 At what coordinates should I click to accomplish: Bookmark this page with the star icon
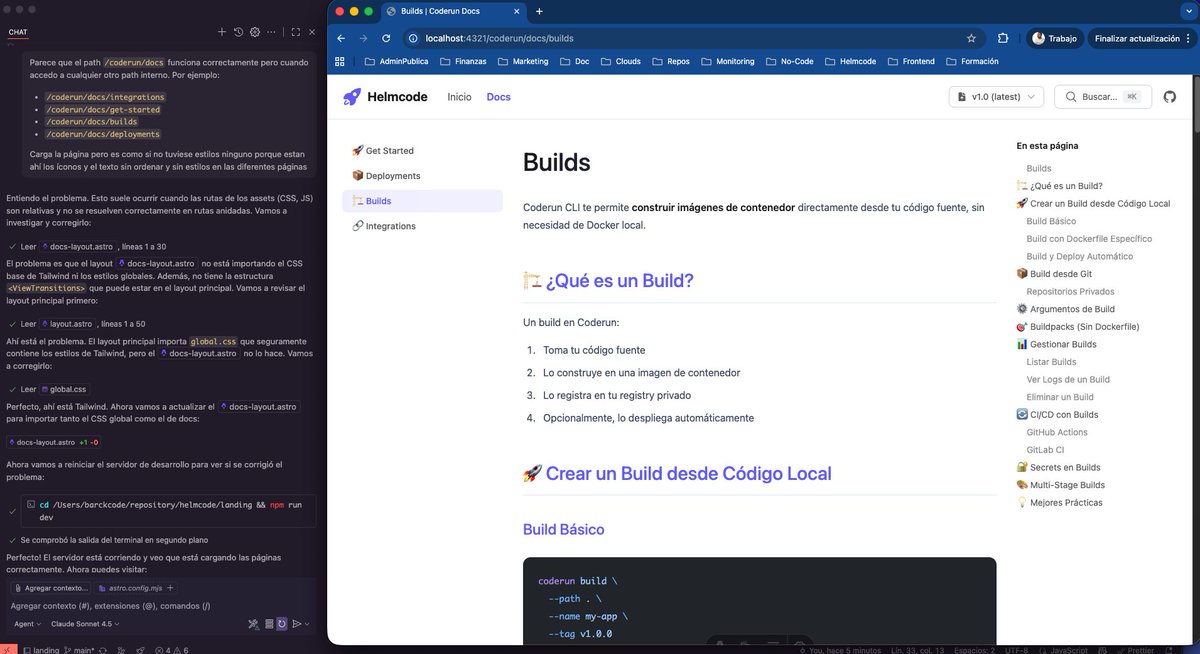971,38
